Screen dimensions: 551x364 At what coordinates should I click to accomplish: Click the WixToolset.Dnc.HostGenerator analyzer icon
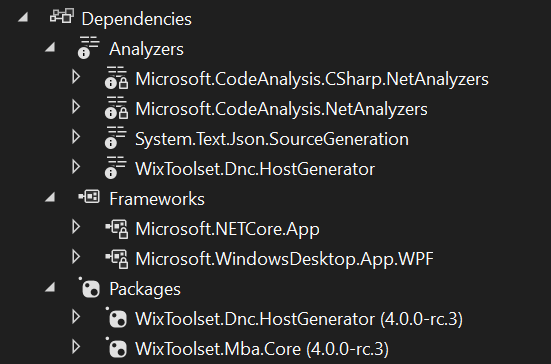click(115, 168)
